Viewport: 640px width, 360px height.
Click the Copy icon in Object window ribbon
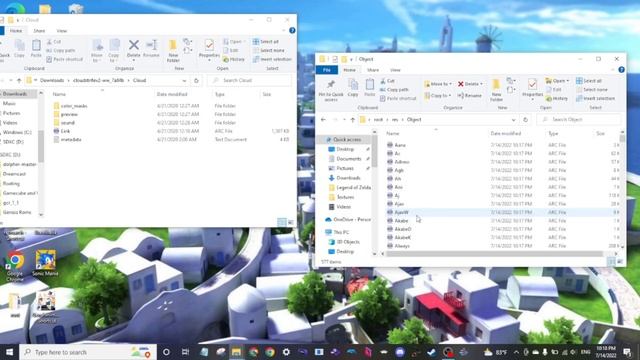[x=353, y=88]
